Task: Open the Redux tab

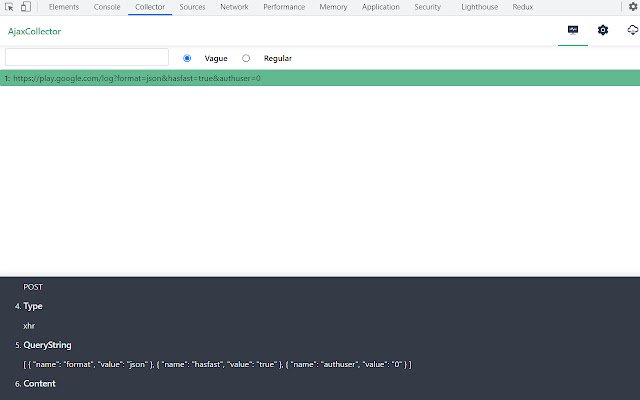Action: point(523,7)
